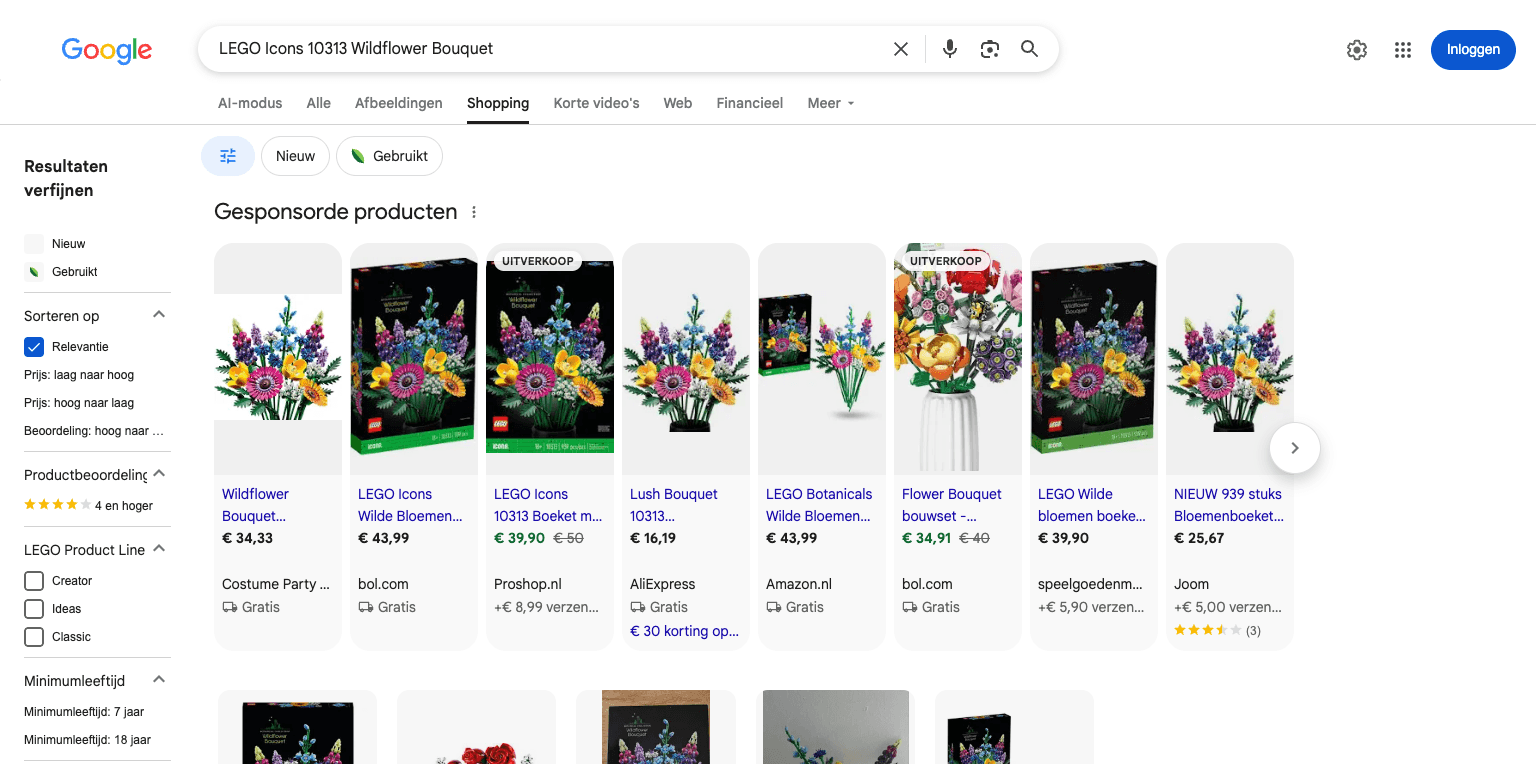
Task: Submit the search with the magnifier icon
Action: point(1030,49)
